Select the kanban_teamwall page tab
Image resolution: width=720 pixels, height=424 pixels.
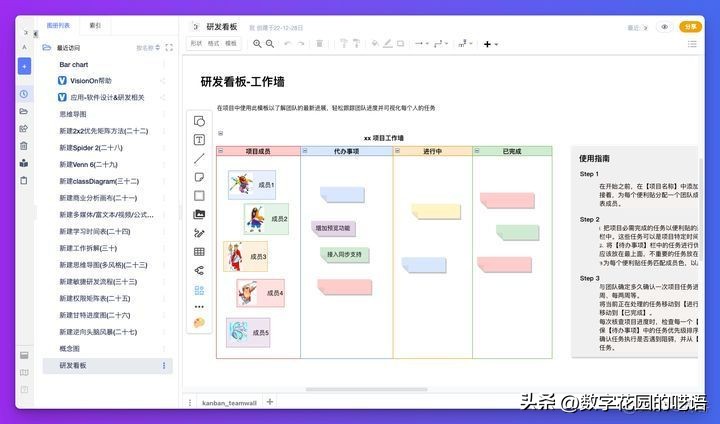[x=229, y=403]
